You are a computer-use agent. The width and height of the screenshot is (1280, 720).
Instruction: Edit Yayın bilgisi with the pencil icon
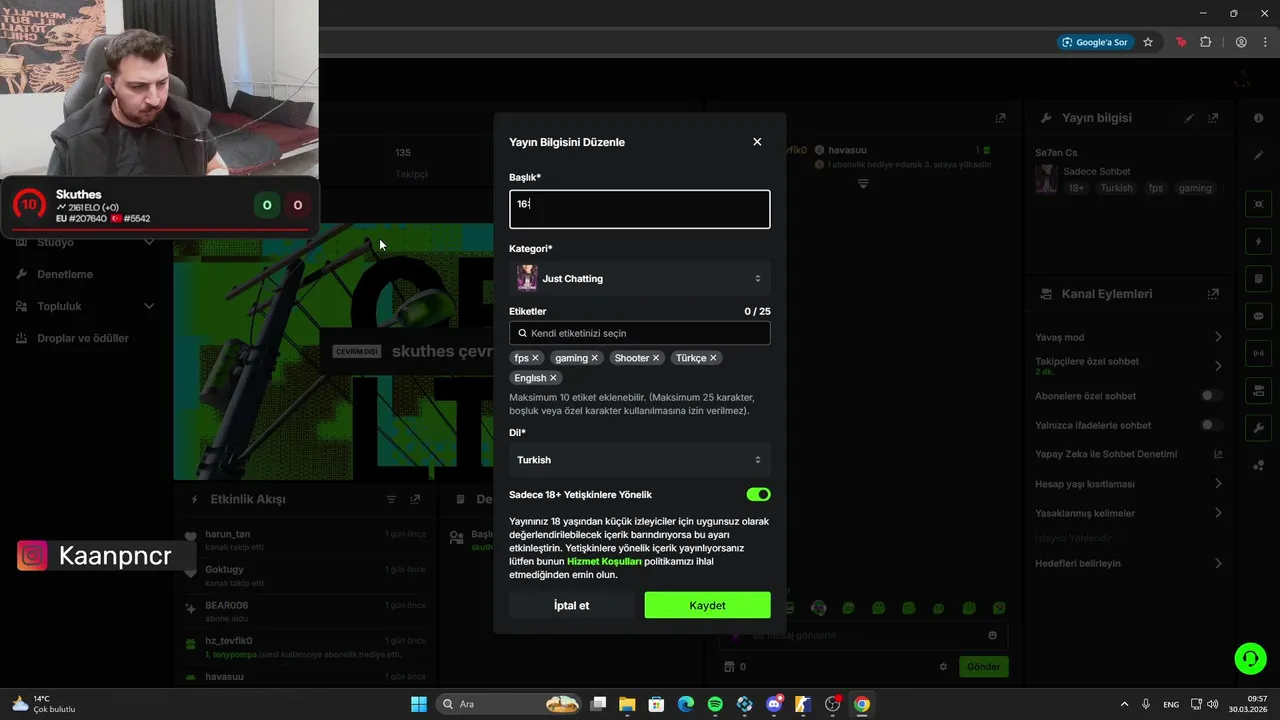[1189, 118]
